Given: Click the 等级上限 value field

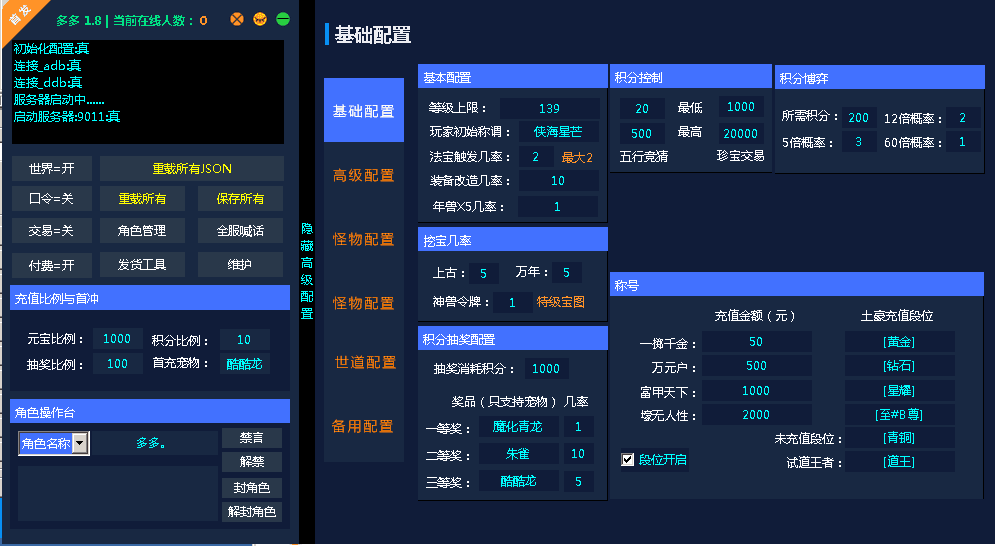Looking at the screenshot, I should pos(549,109).
